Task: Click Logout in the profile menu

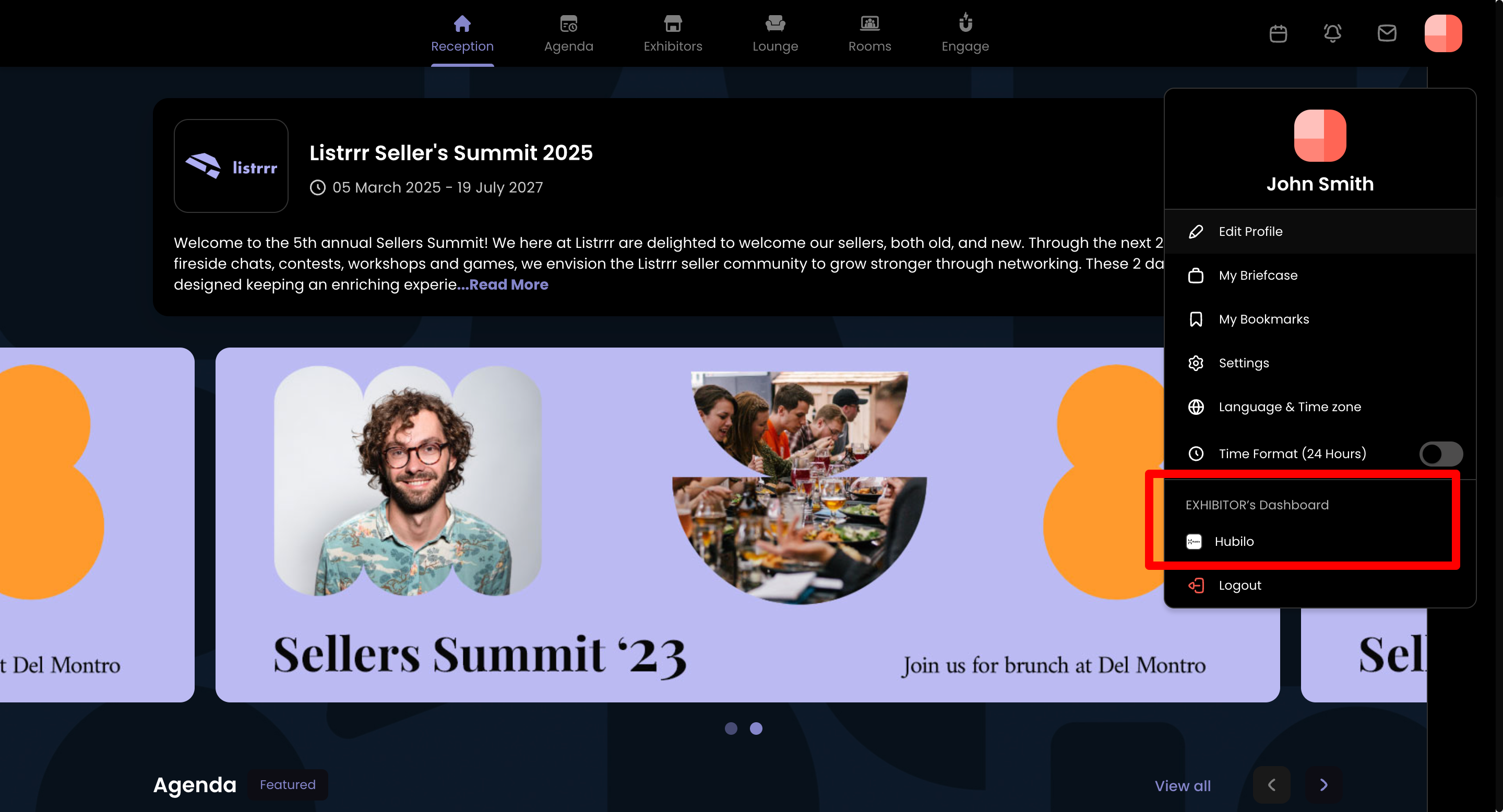Action: coord(1320,585)
